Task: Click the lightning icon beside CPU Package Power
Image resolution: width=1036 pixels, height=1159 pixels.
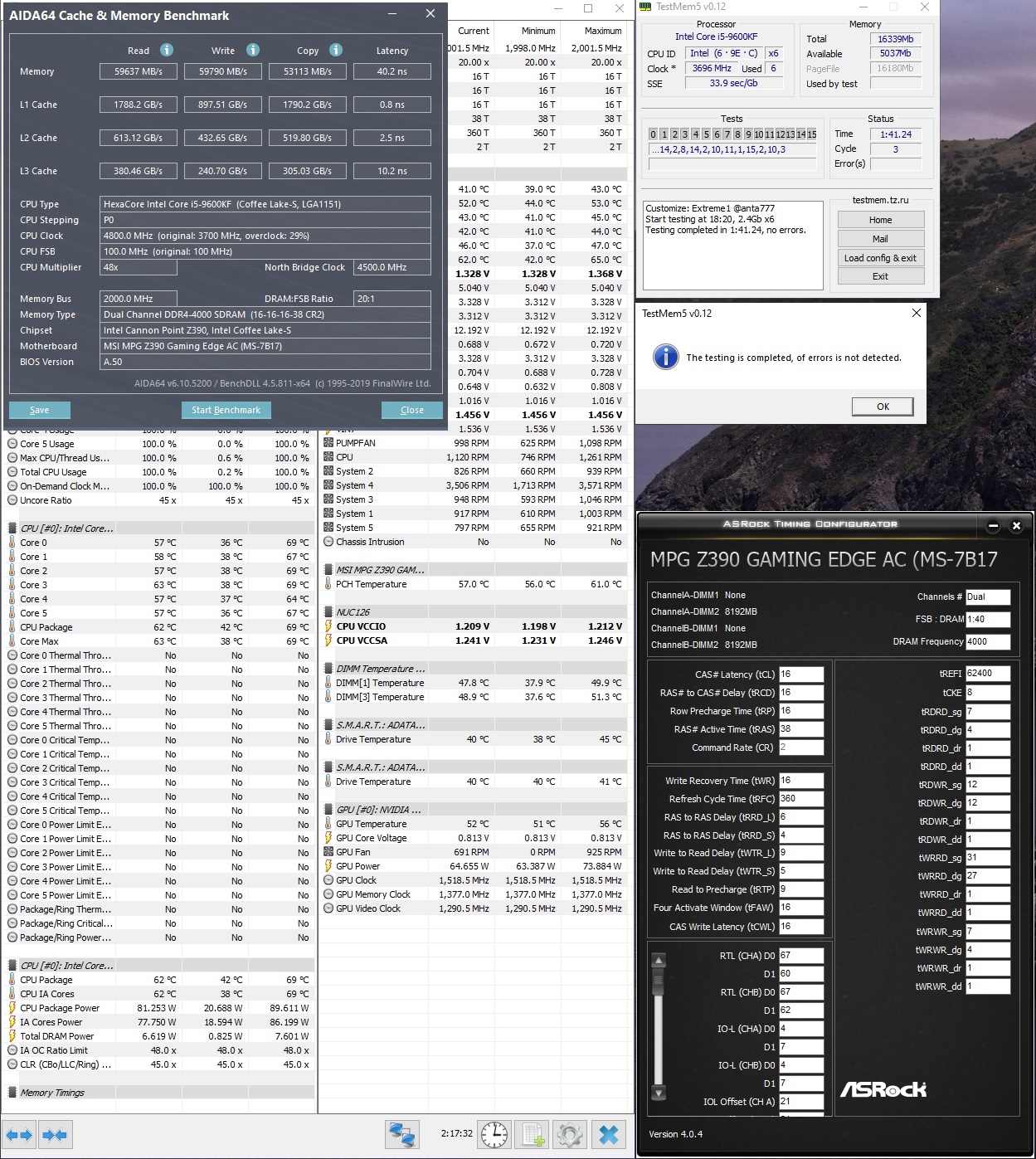Action: click(12, 1008)
